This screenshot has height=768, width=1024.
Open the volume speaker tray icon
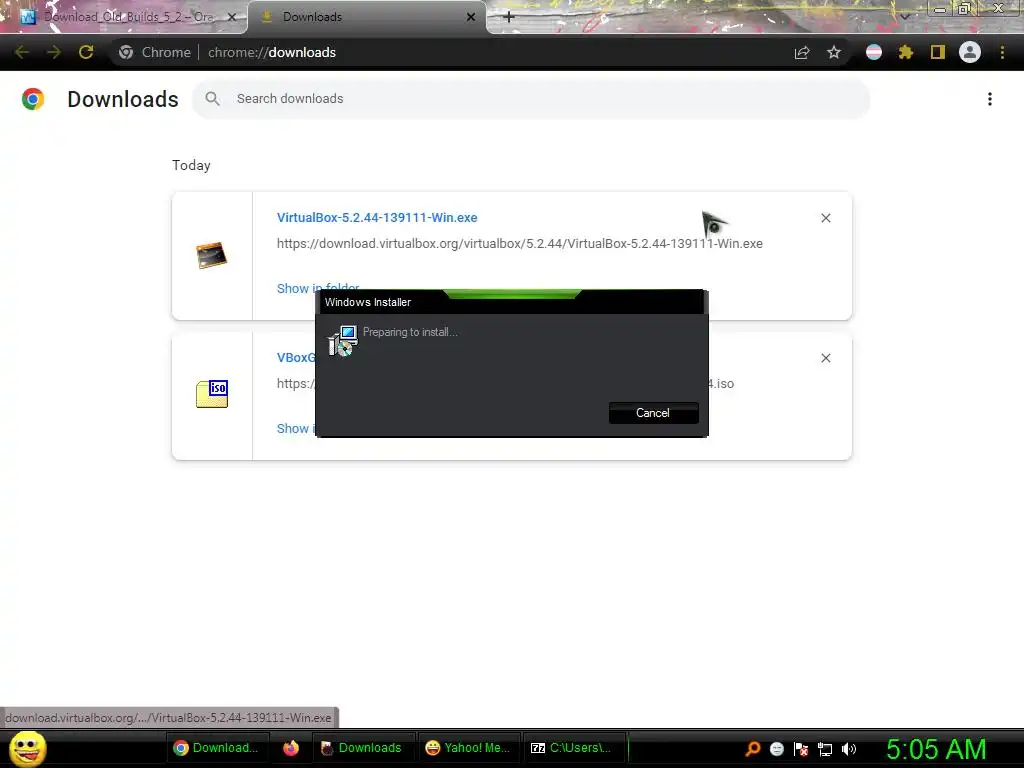point(848,749)
